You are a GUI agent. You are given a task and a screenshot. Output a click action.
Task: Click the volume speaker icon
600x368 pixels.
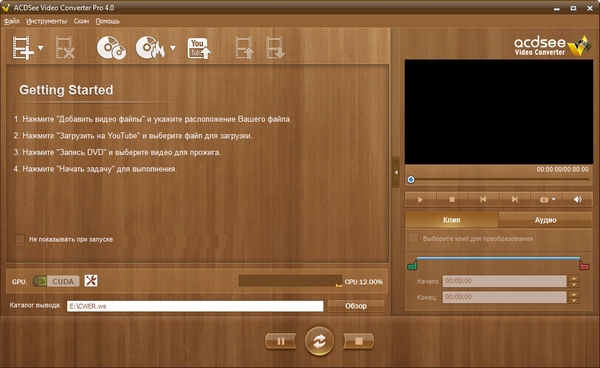pos(578,199)
